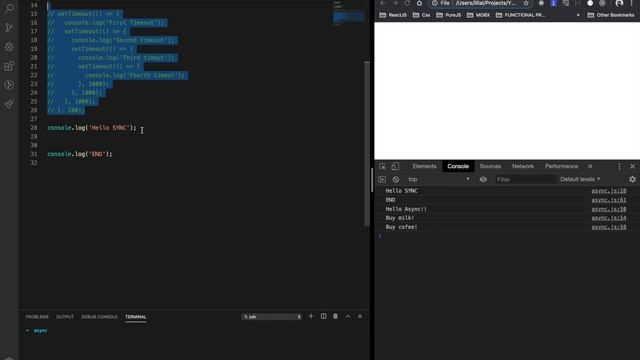Show hidden bookmarks overflow arrow
The image size is (640, 360).
pos(578,15)
